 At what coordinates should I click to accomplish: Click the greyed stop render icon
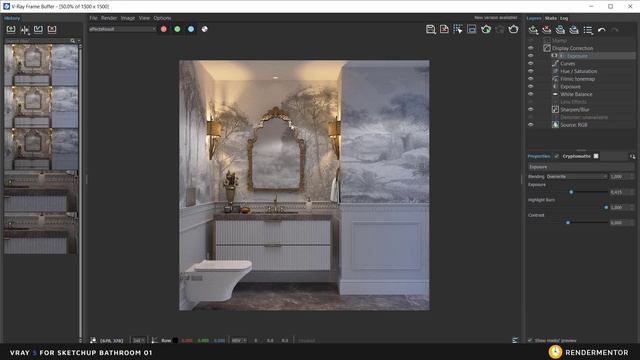click(500, 29)
